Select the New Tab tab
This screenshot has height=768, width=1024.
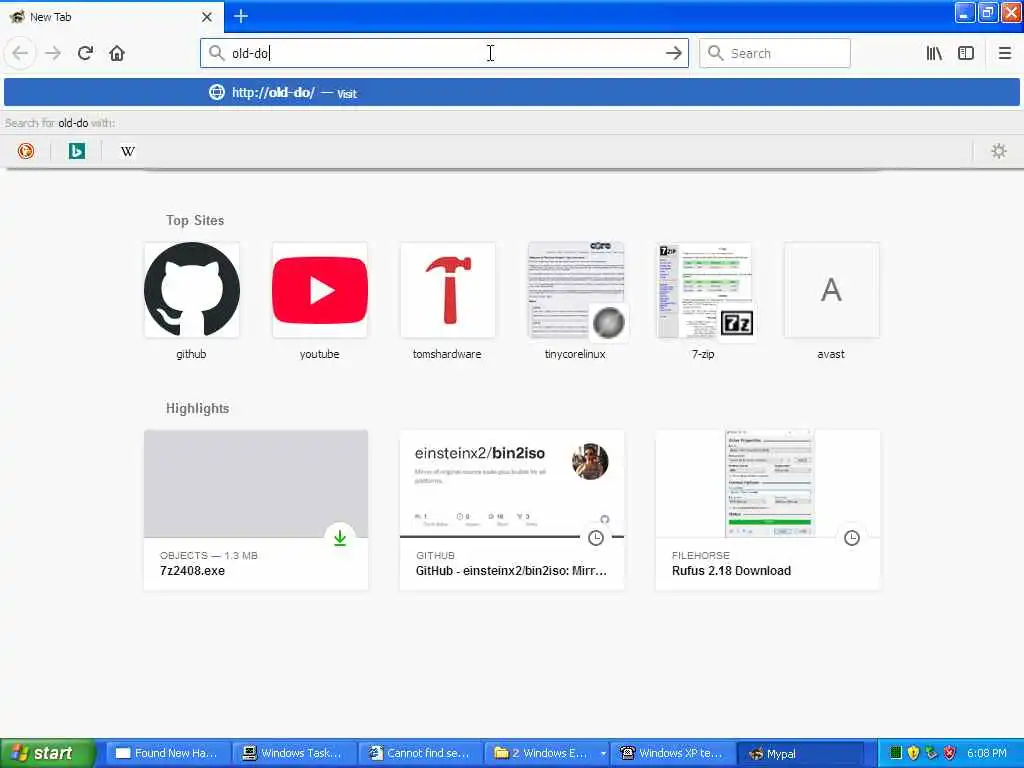pyautogui.click(x=111, y=17)
